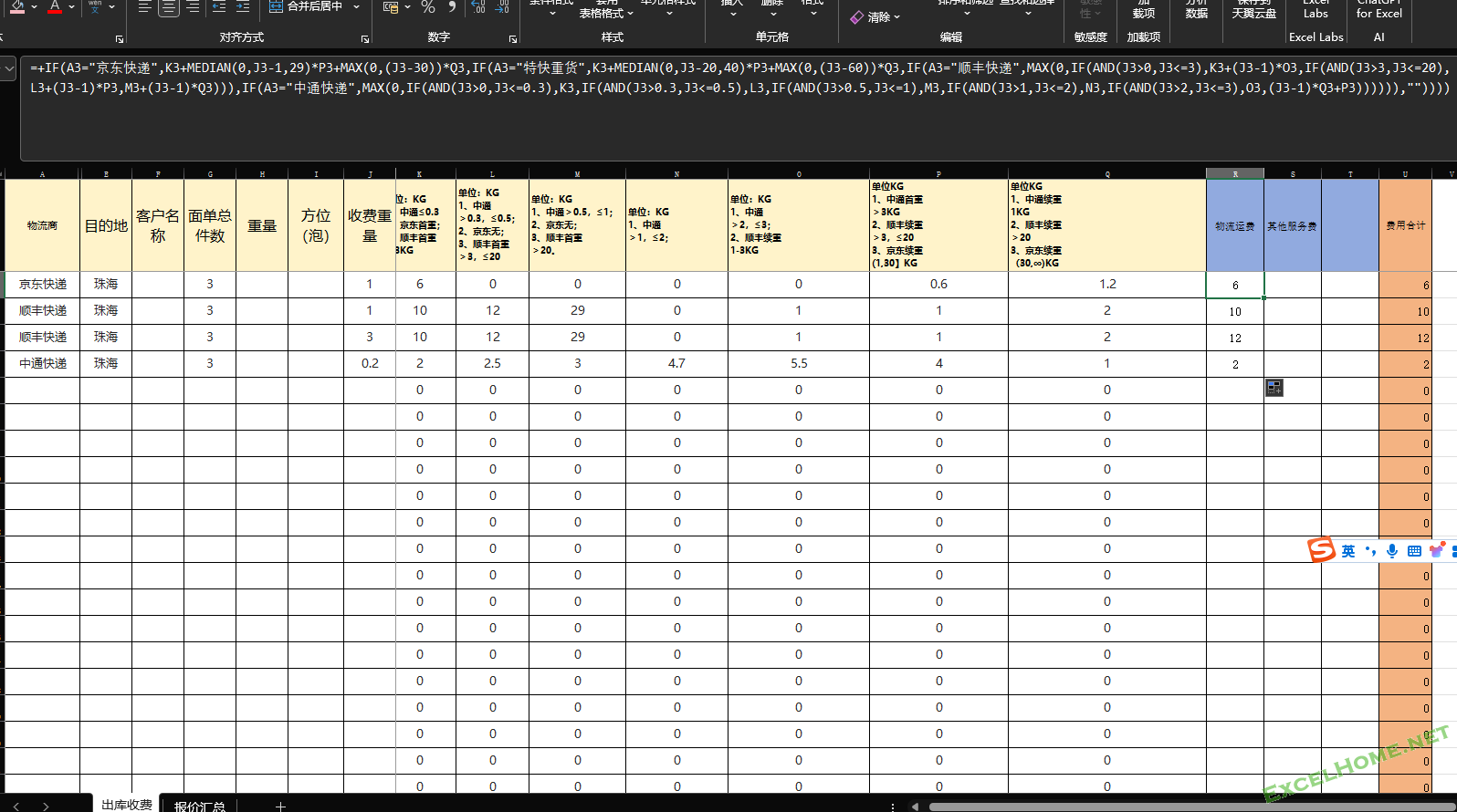Click save to 天翼云盘 button
The height and width of the screenshot is (812, 1457).
[x=1254, y=9]
